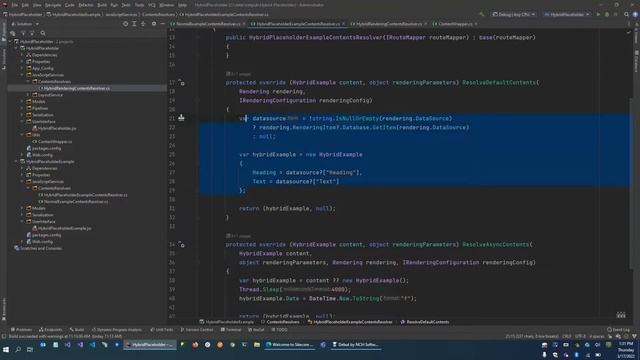This screenshot has height=360, width=640.
Task: Click the Stop icon in the run toolbar
Action: point(616,14)
